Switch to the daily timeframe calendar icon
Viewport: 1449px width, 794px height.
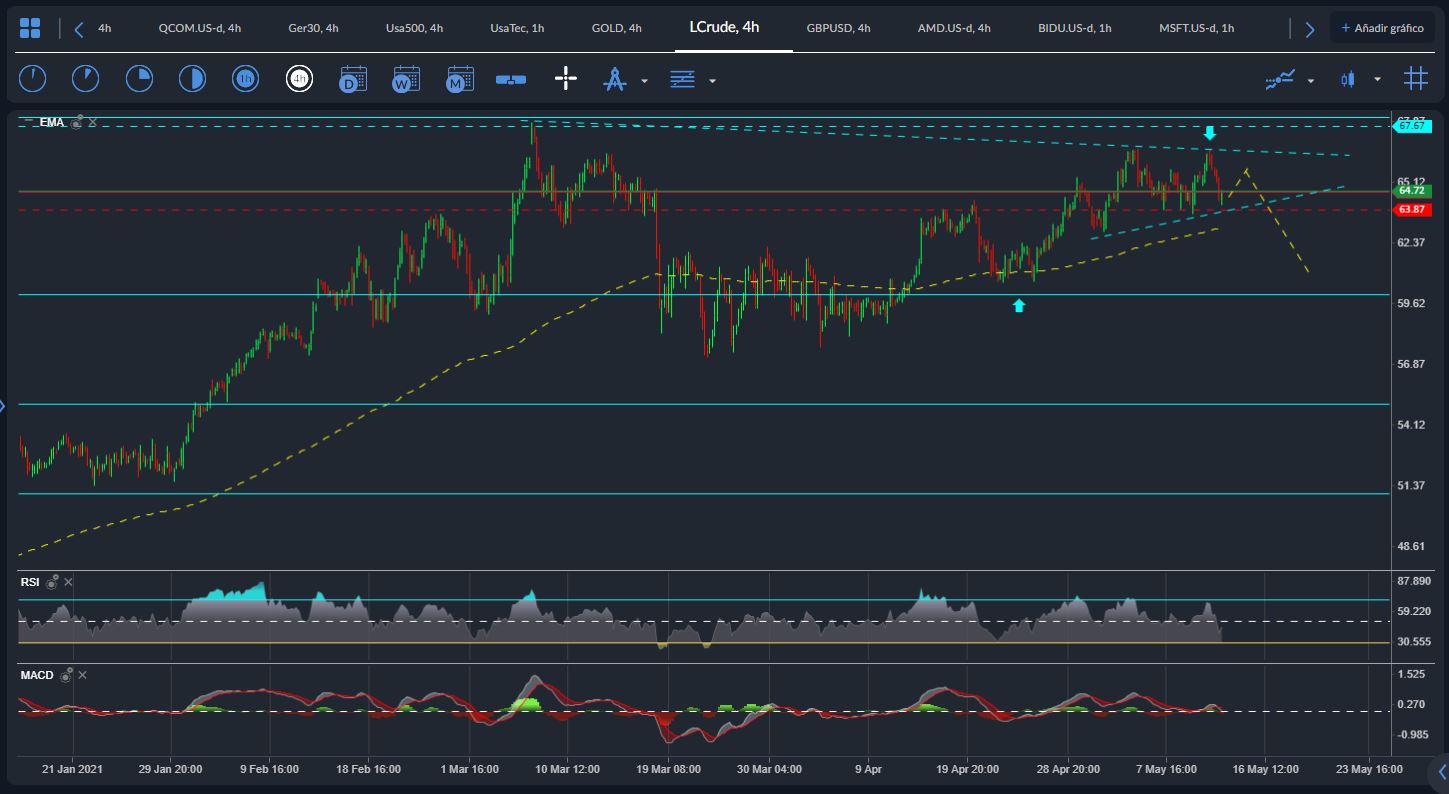pos(353,79)
